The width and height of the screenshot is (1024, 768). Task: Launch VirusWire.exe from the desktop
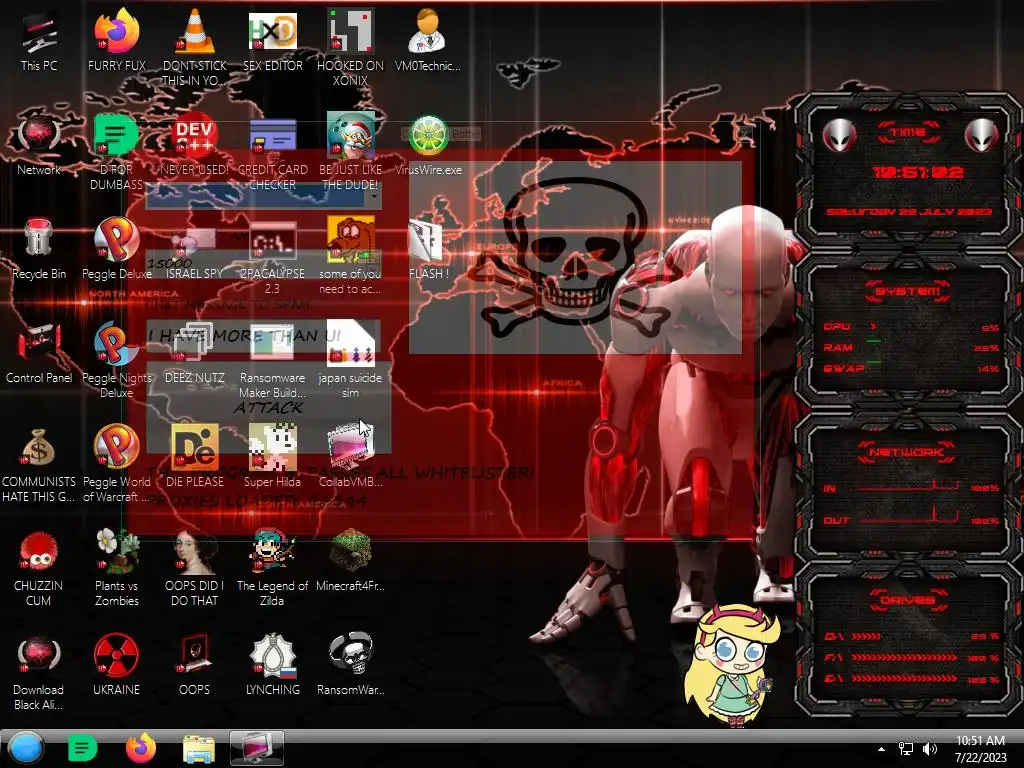[428, 145]
